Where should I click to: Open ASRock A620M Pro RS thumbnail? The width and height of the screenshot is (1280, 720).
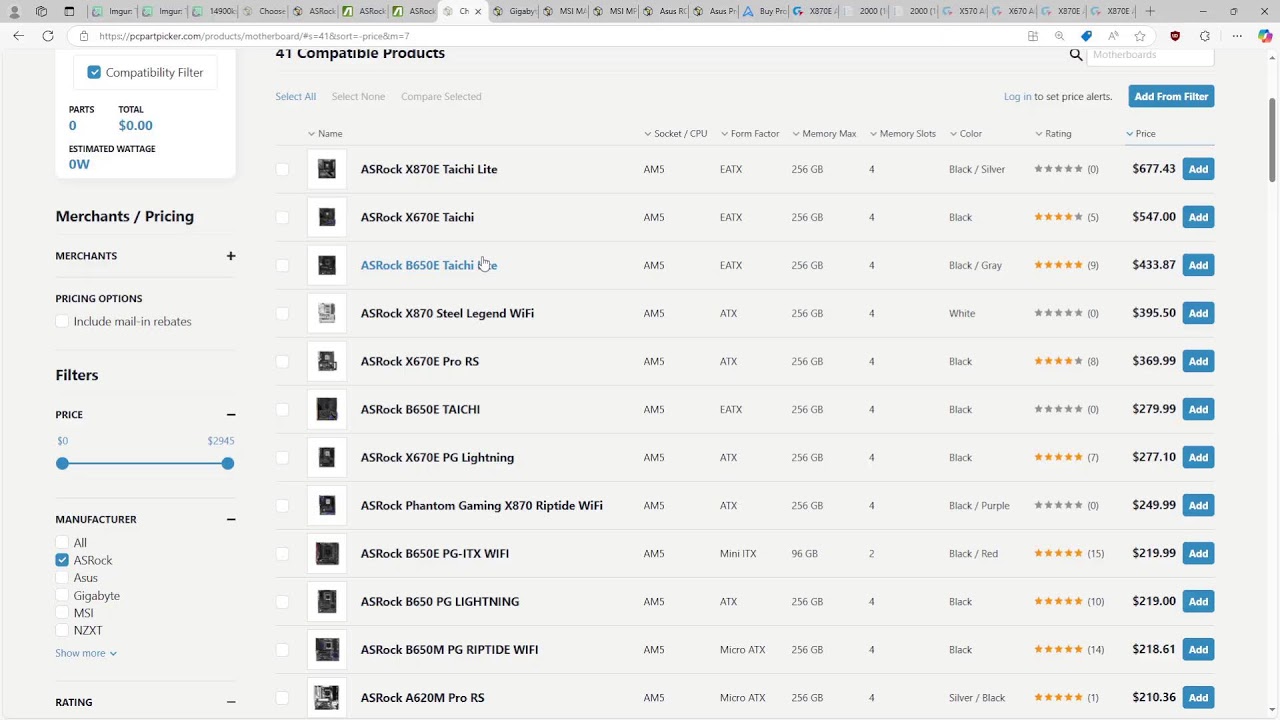pyautogui.click(x=327, y=697)
